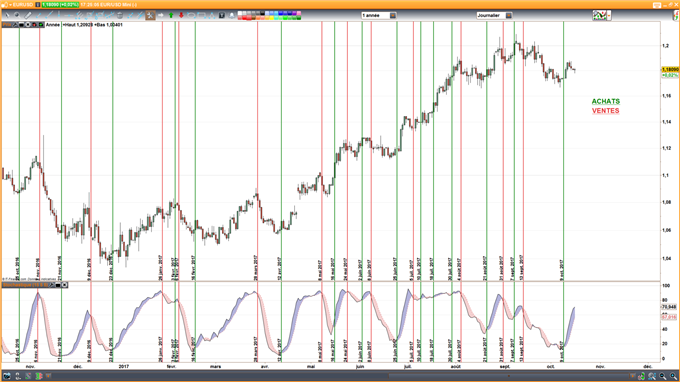Viewport: 680px width, 382px height.
Task: Open the 'Journalier' timeframe dropdown
Action: [x=494, y=15]
